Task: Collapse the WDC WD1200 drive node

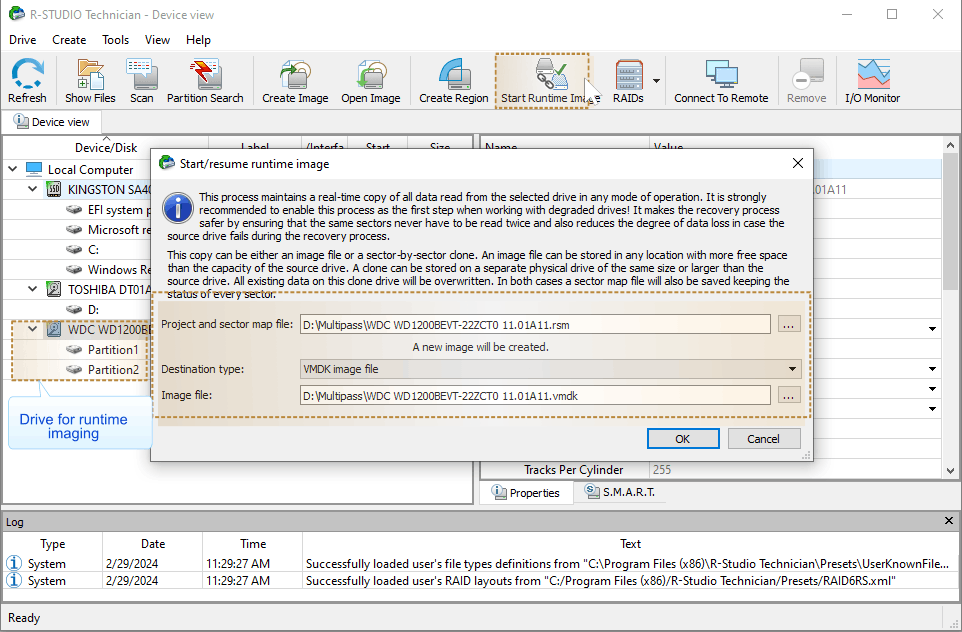Action: coord(33,329)
